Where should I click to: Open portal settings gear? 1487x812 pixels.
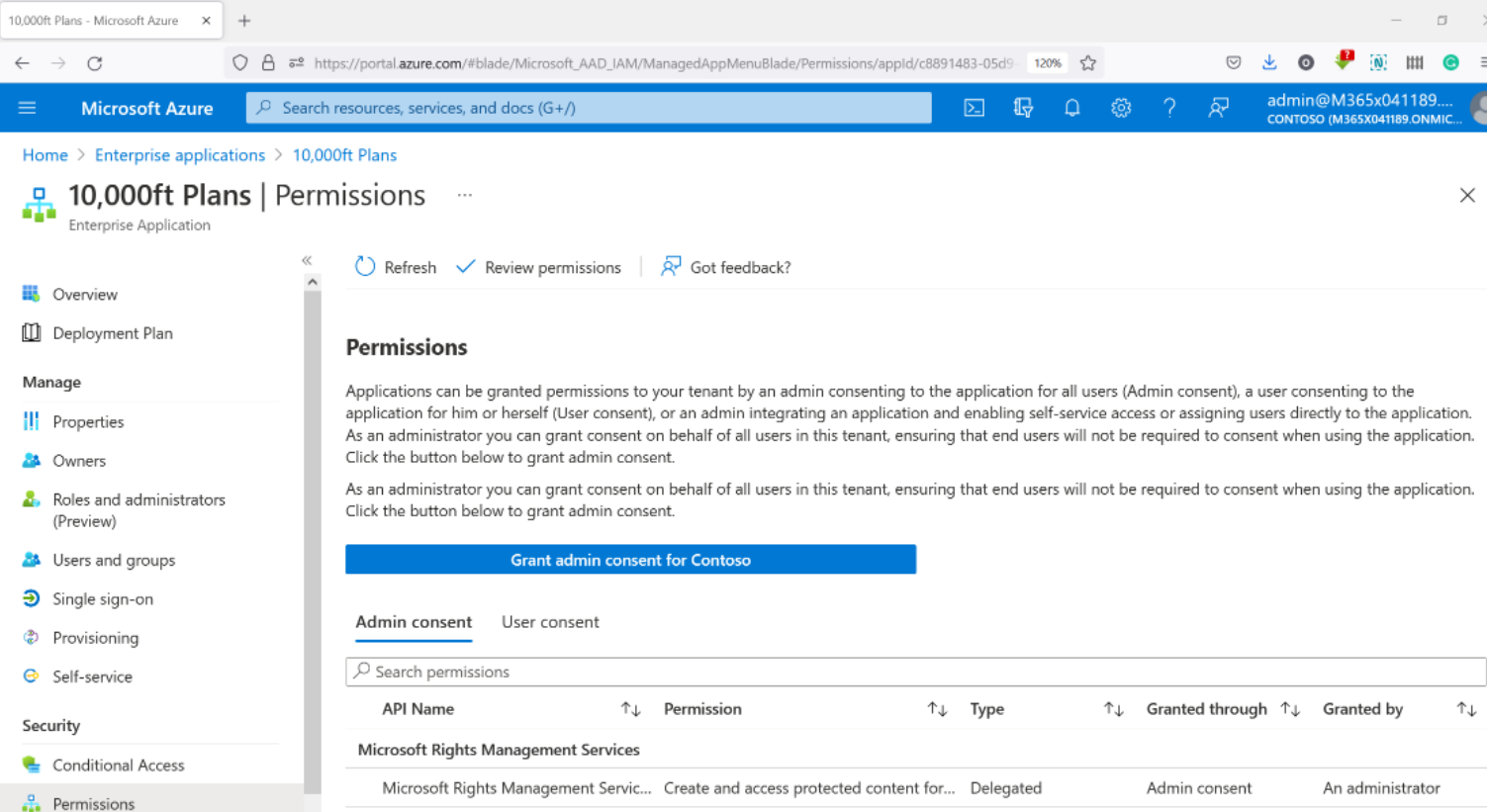click(x=1121, y=108)
